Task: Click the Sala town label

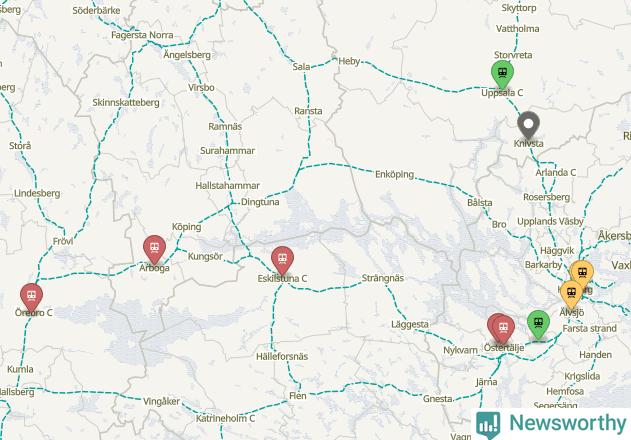Action: [x=301, y=67]
